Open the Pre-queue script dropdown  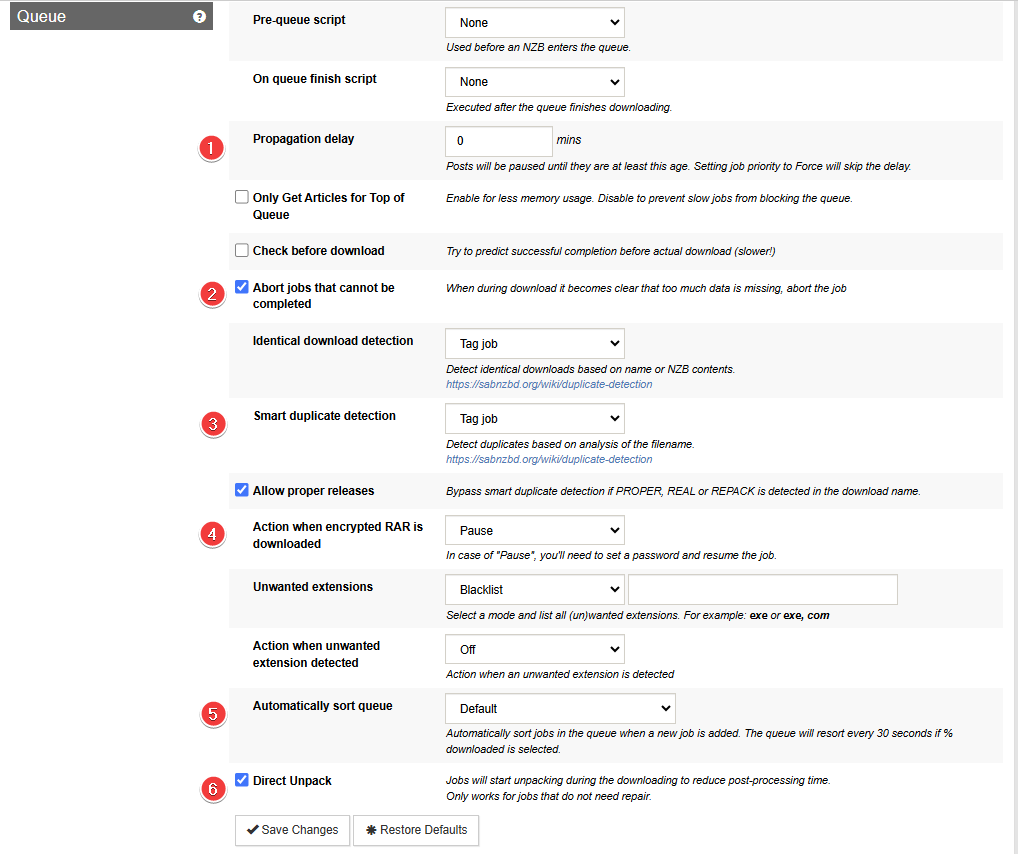[534, 22]
